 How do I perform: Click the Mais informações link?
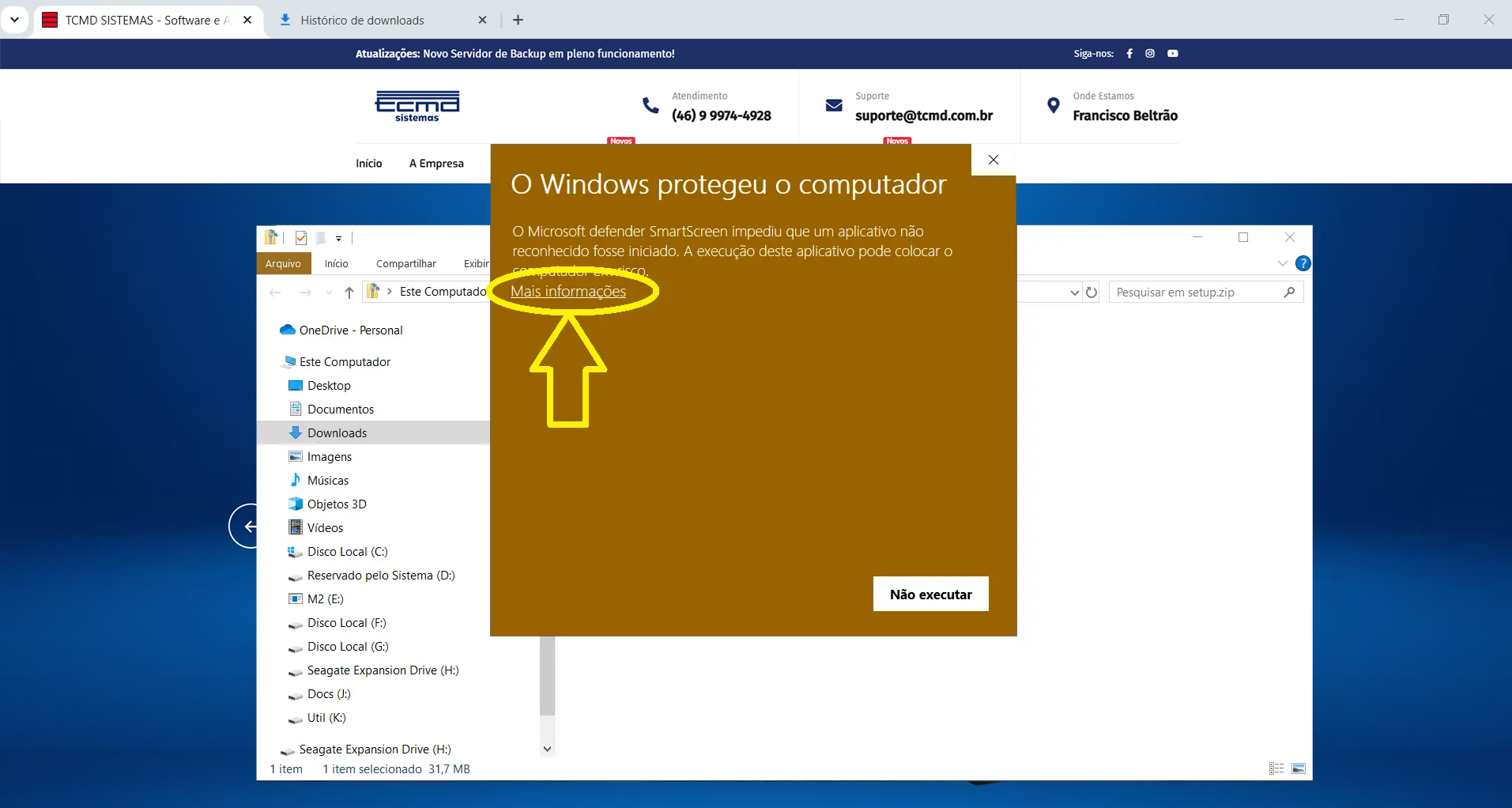click(567, 292)
